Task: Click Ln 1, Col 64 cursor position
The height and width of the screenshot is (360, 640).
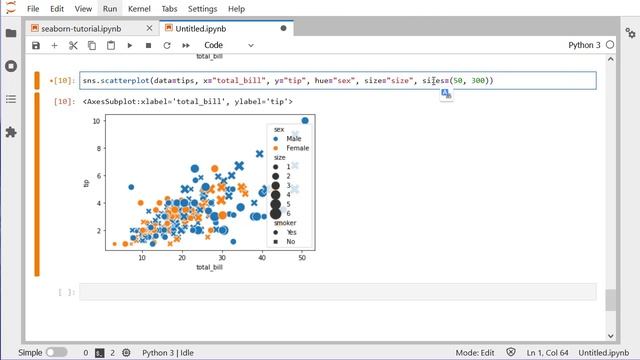Action: [x=547, y=353]
